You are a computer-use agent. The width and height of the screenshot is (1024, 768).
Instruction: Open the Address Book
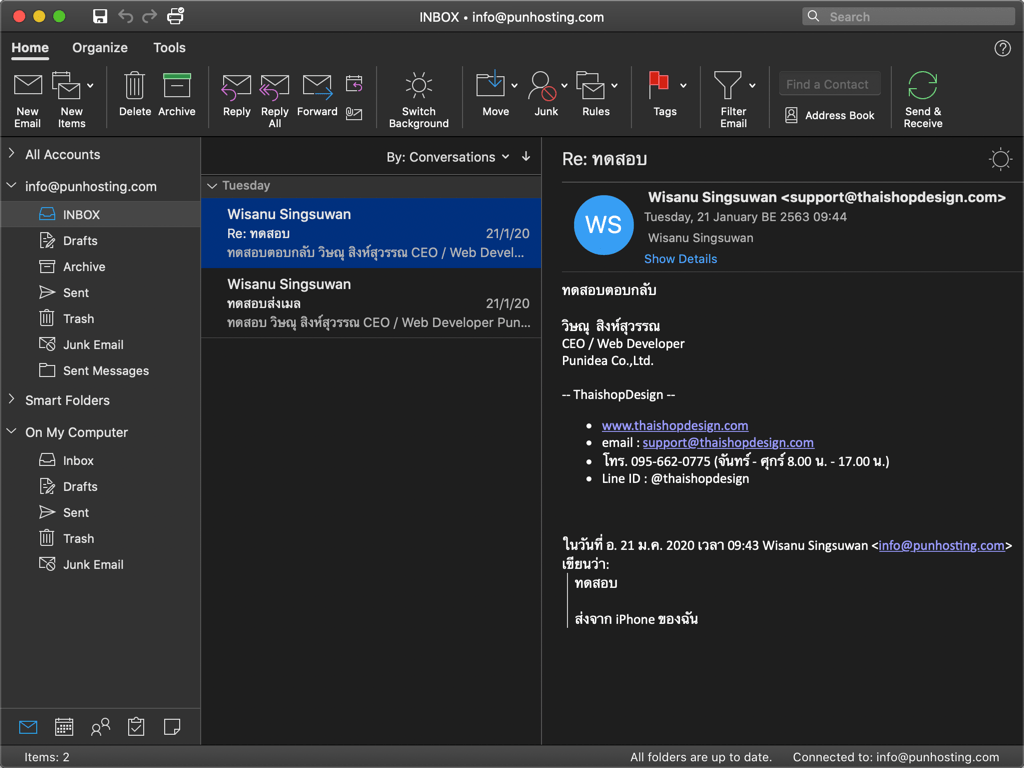click(x=829, y=115)
